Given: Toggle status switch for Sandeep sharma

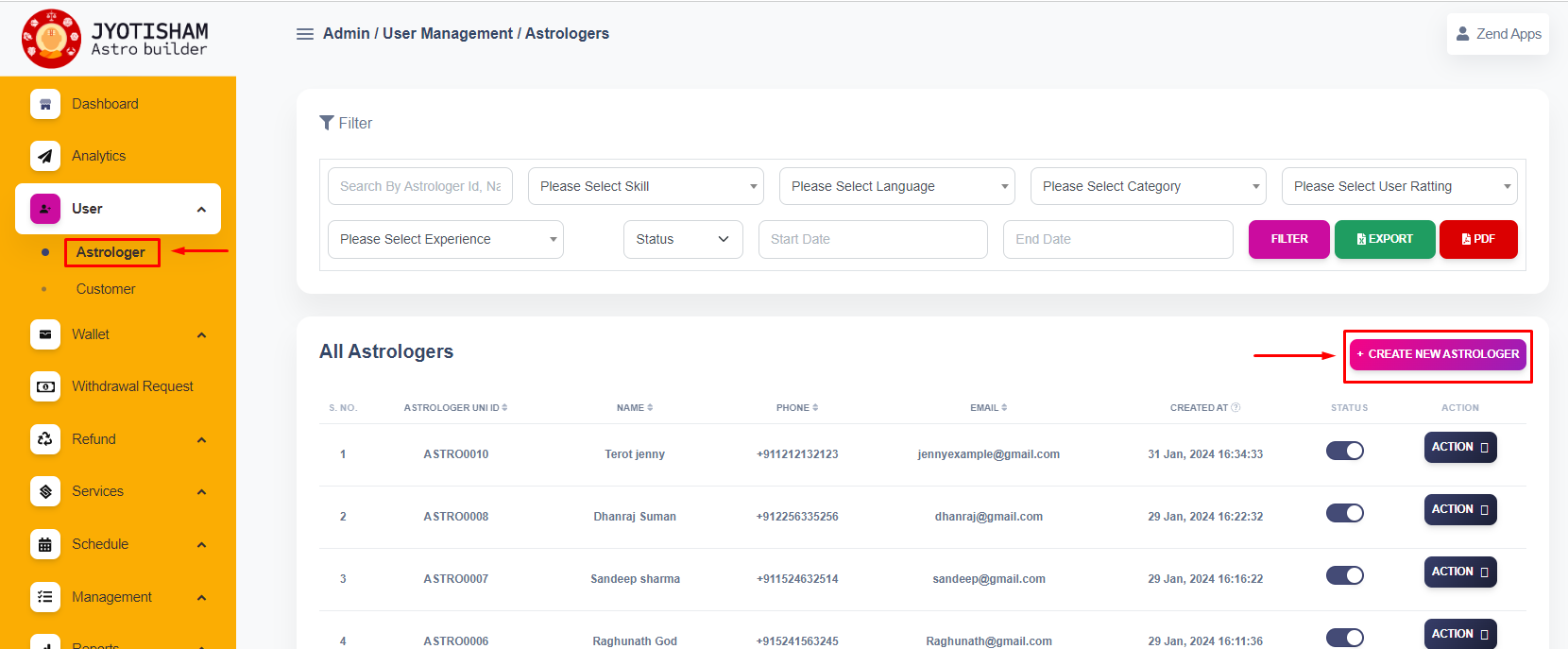Looking at the screenshot, I should point(1344,575).
